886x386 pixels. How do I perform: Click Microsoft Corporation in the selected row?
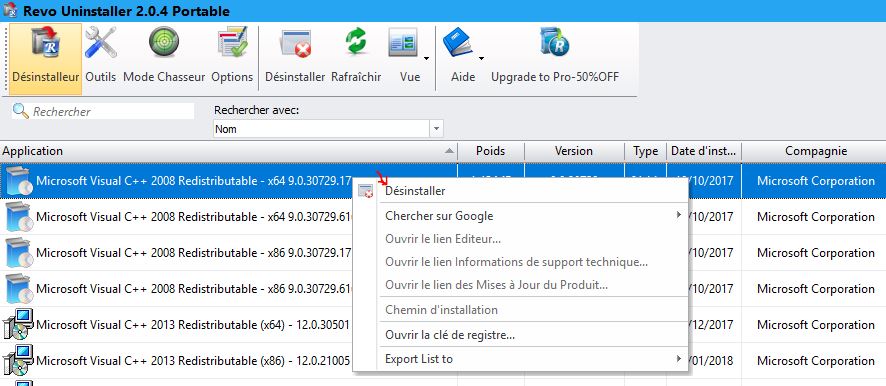tap(815, 181)
